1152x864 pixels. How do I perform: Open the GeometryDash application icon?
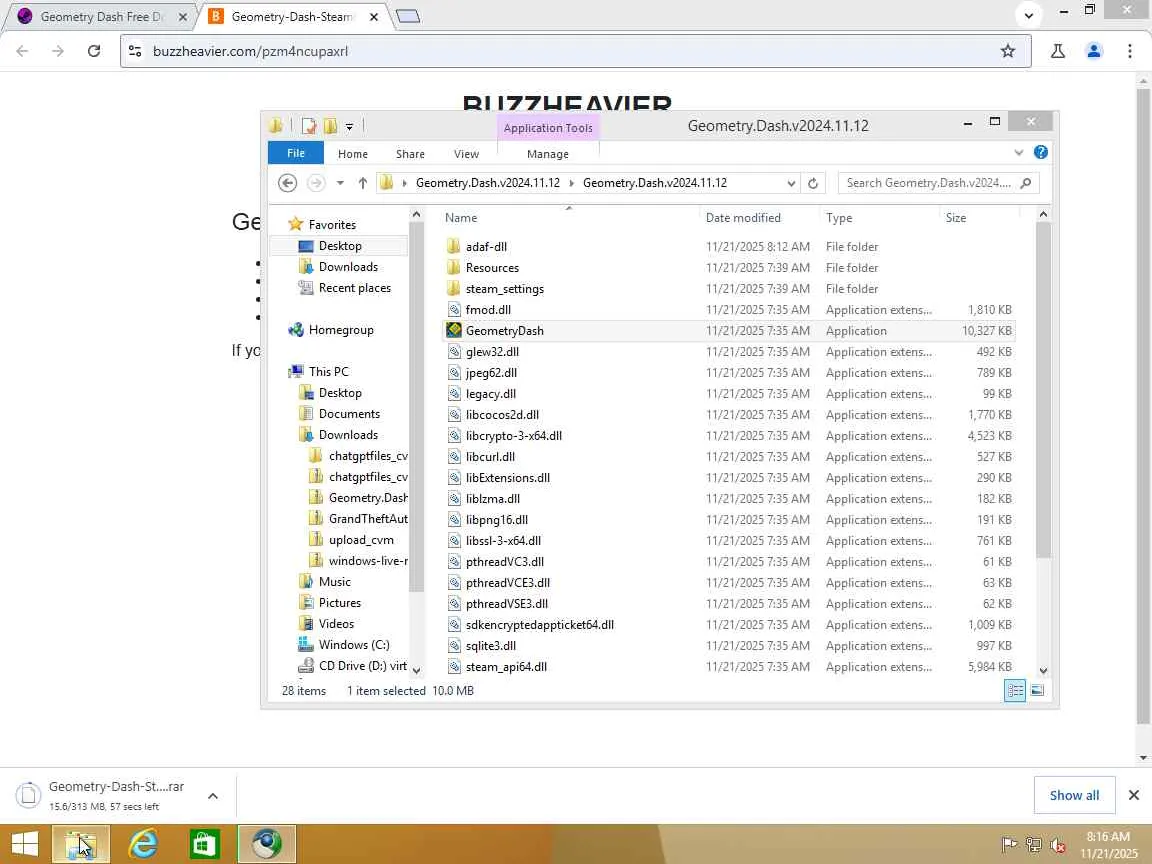click(453, 331)
